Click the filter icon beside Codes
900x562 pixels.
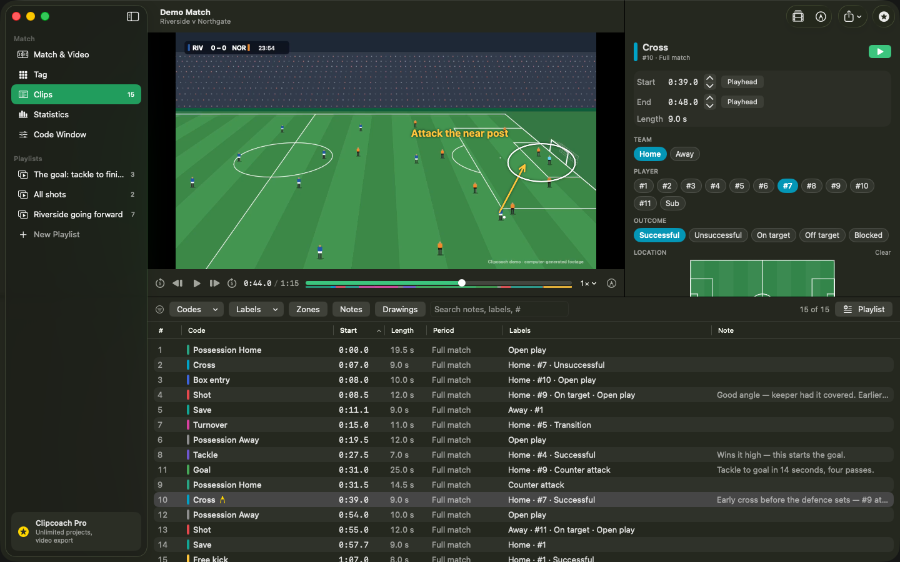pos(160,309)
